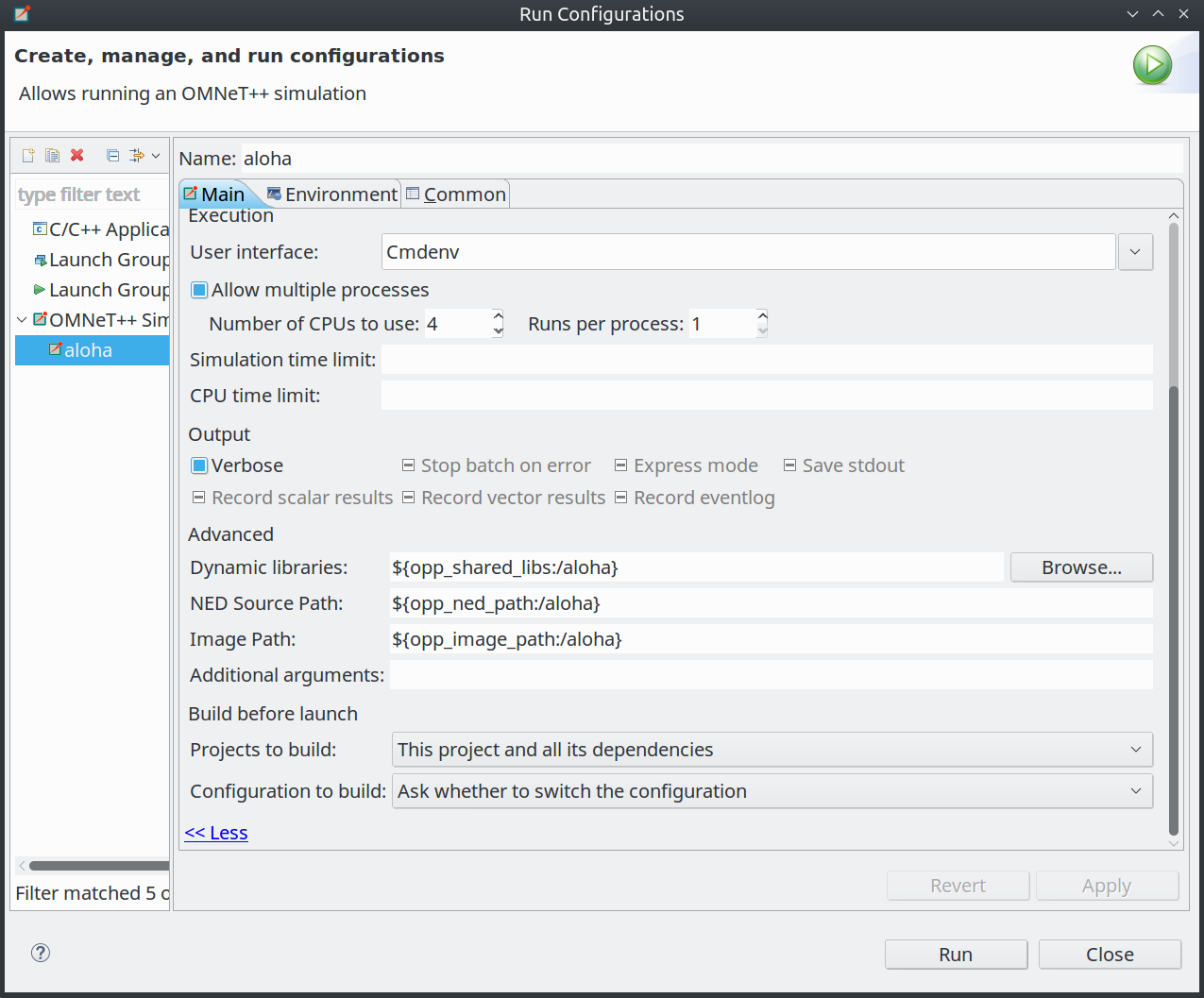Click the New launch configuration icon
The image size is (1204, 998).
[28, 156]
